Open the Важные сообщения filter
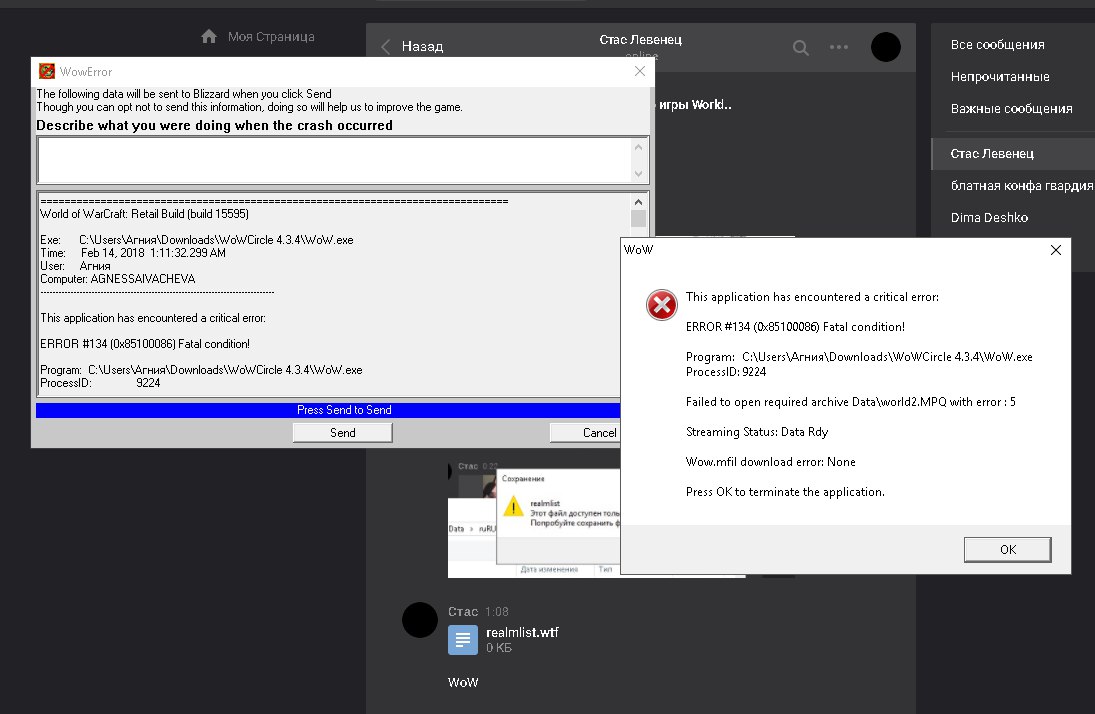This screenshot has height=714, width=1095. click(x=1011, y=109)
